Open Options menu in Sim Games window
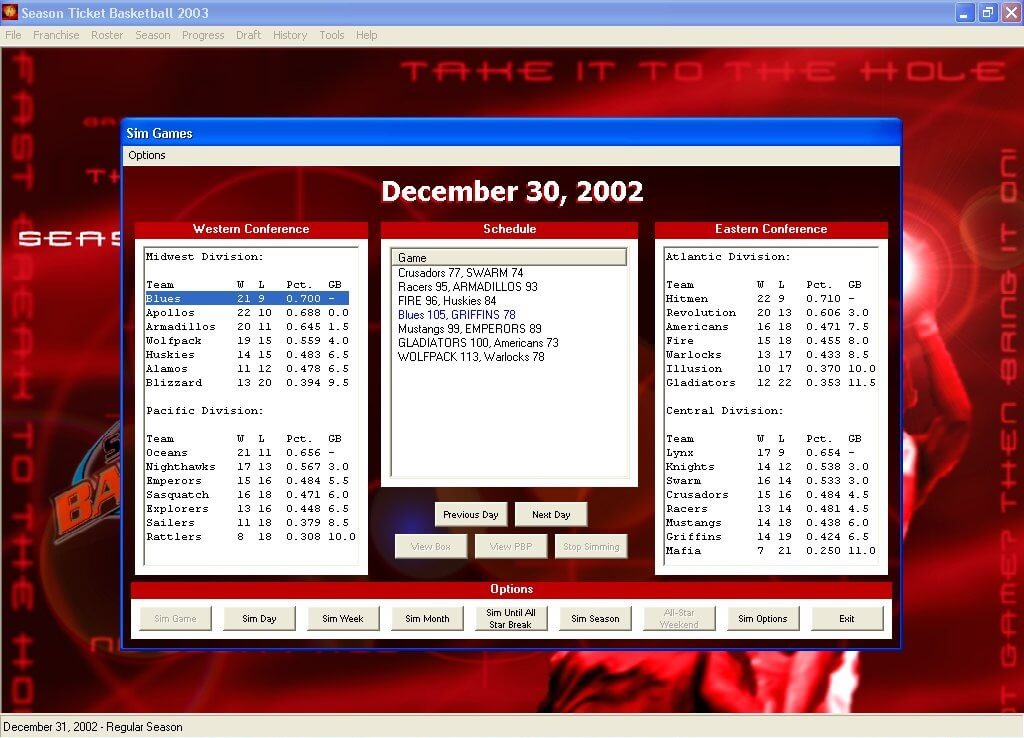This screenshot has width=1024, height=738. 147,155
